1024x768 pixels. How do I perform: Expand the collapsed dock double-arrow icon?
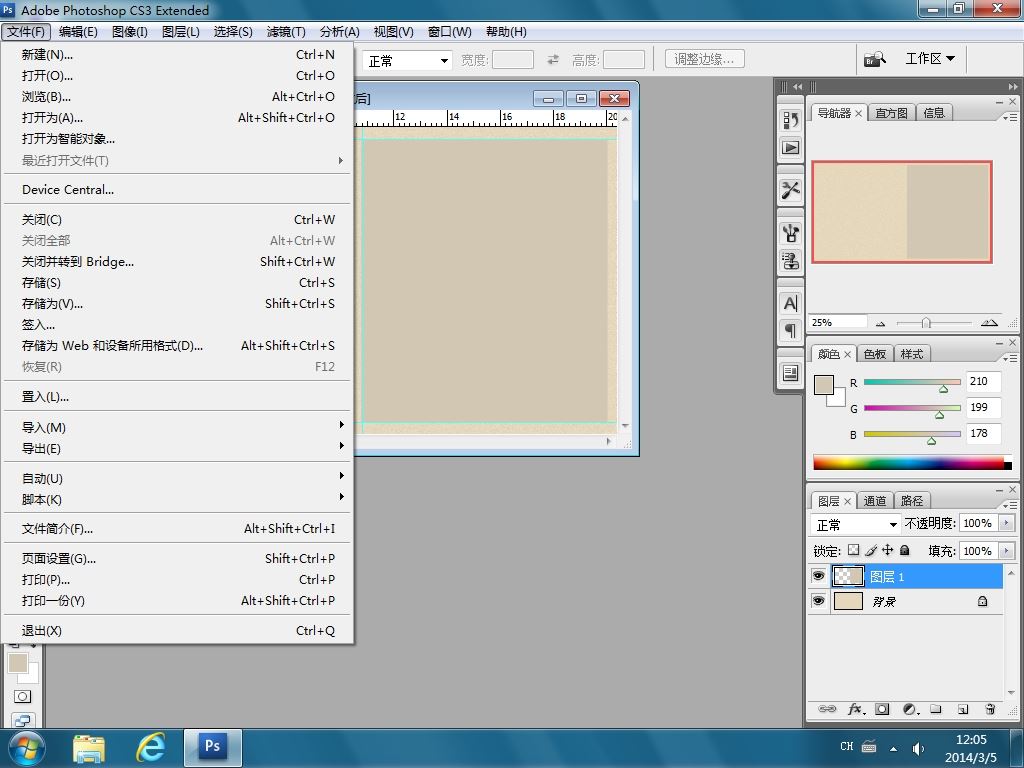[x=797, y=86]
